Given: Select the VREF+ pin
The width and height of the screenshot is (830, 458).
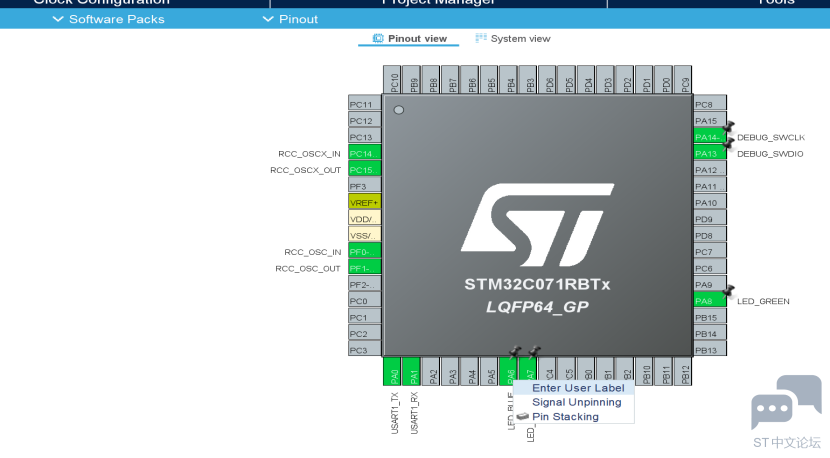Looking at the screenshot, I should click(x=364, y=203).
